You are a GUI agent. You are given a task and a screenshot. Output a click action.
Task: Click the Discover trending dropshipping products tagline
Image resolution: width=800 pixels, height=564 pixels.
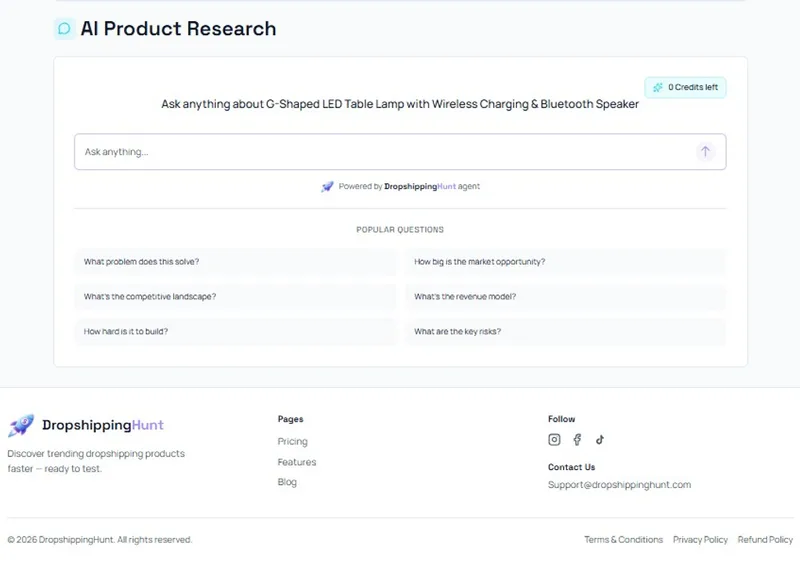click(96, 461)
